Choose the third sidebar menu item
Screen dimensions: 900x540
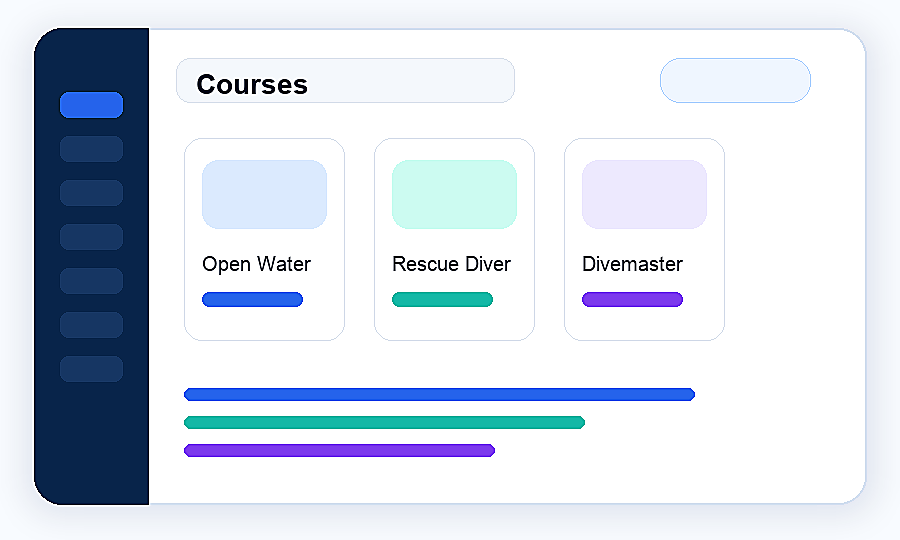pos(91,193)
